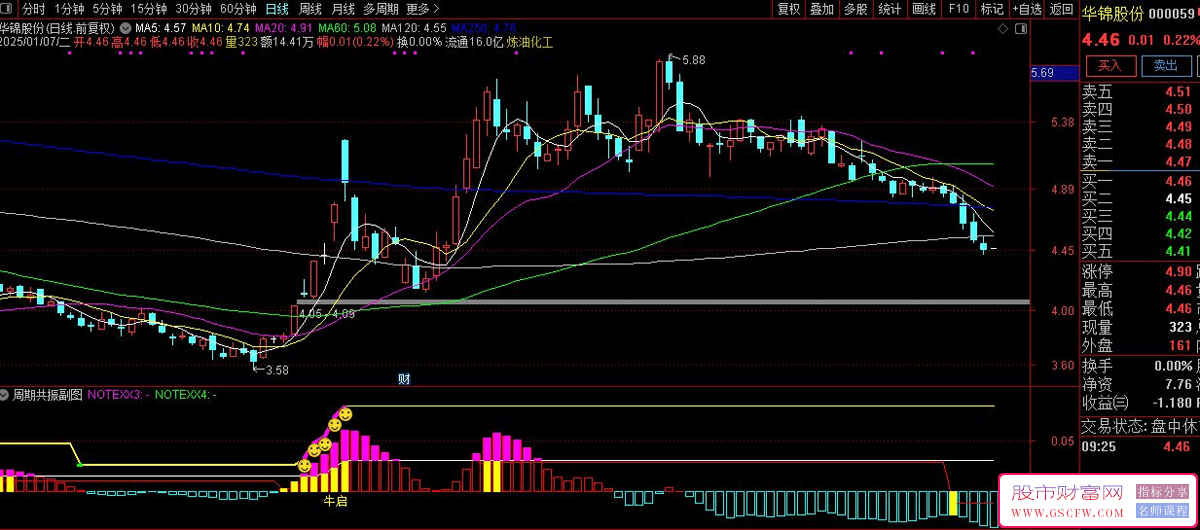Image resolution: width=1200 pixels, height=530 pixels.
Task: Toggle the 周期共振副图 indicator panel icon
Action: (x=6, y=395)
